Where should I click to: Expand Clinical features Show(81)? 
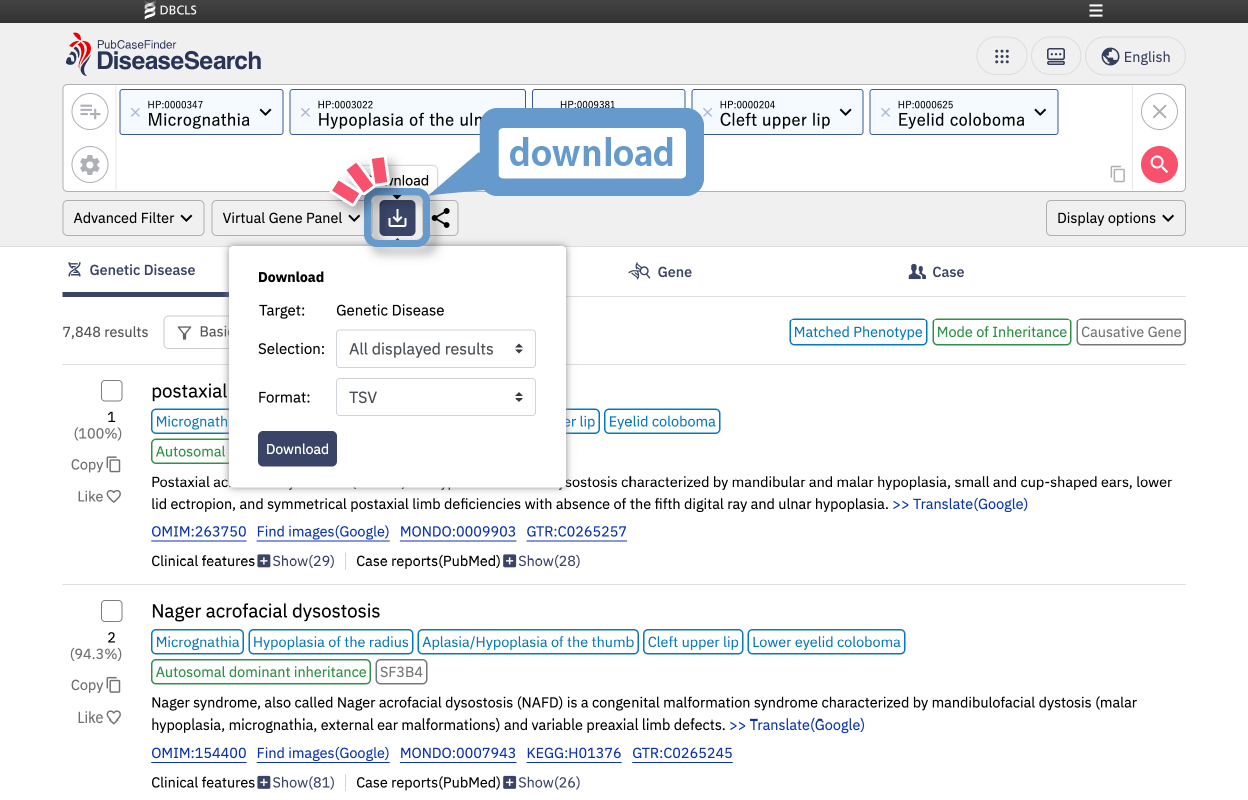pyautogui.click(x=296, y=783)
